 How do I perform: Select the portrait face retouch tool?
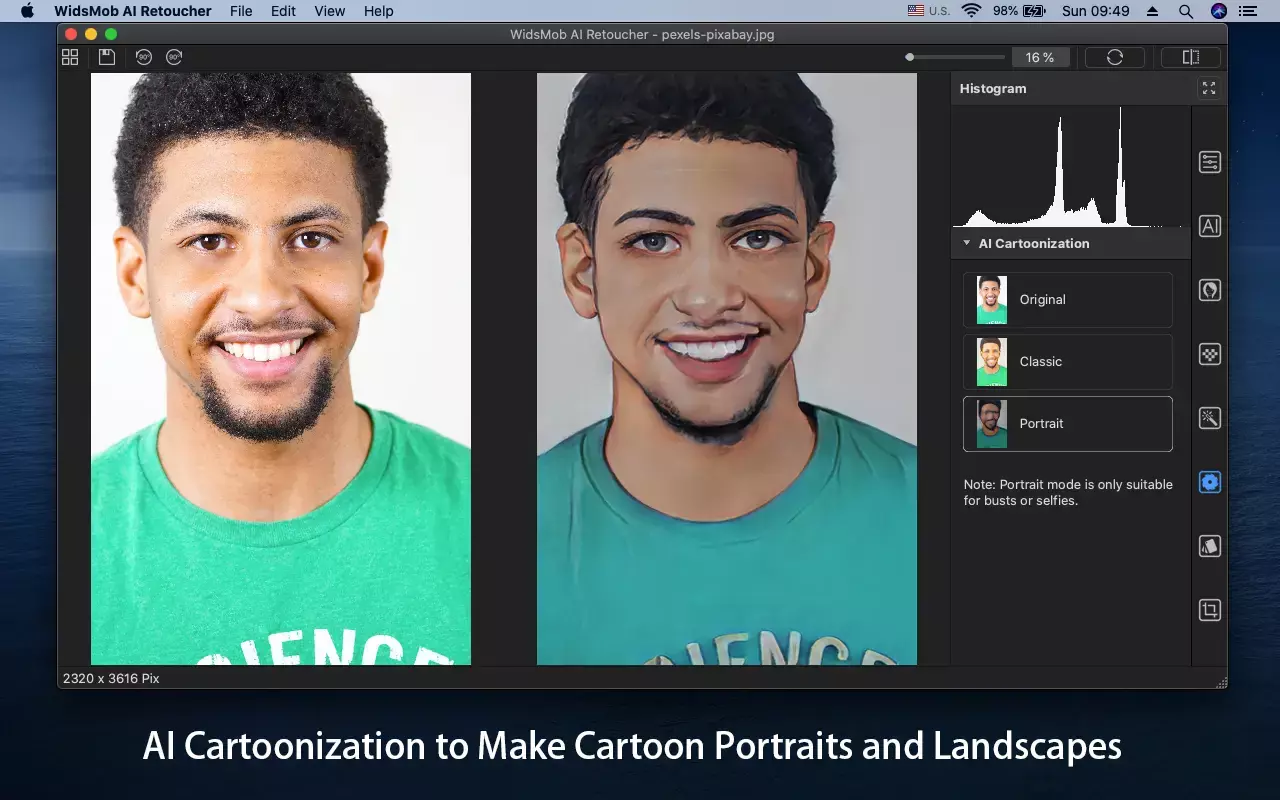1209,290
